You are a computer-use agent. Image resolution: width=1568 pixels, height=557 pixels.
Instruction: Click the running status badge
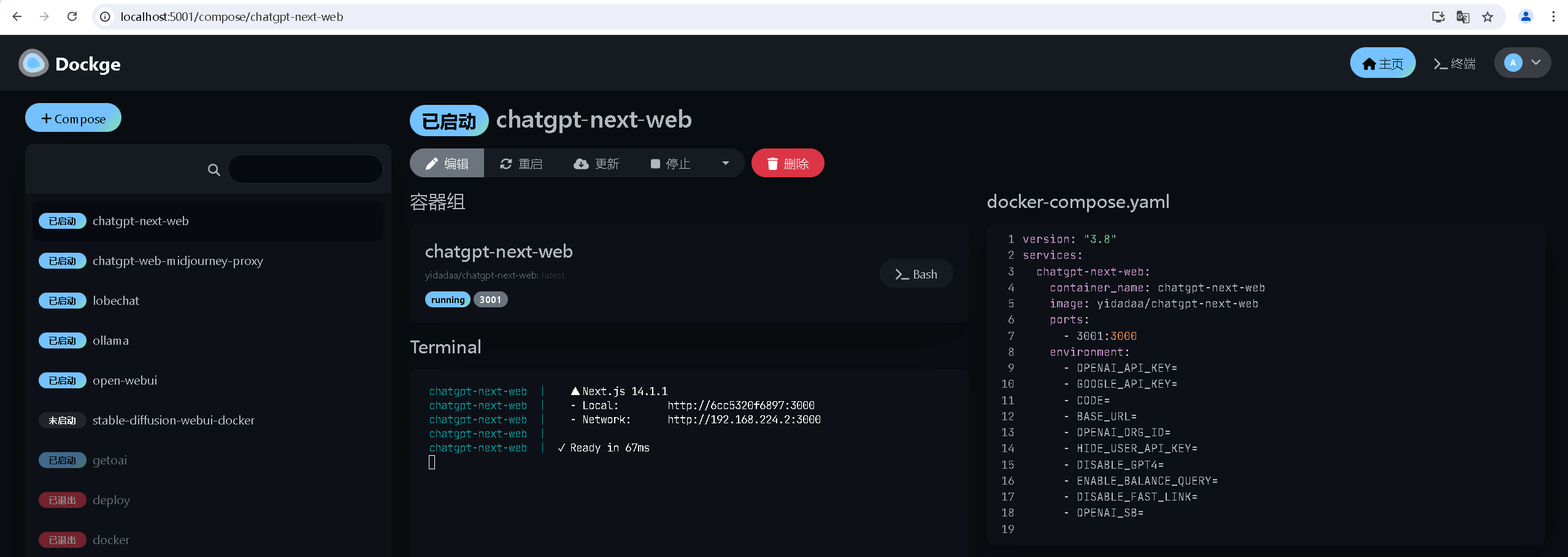[448, 299]
